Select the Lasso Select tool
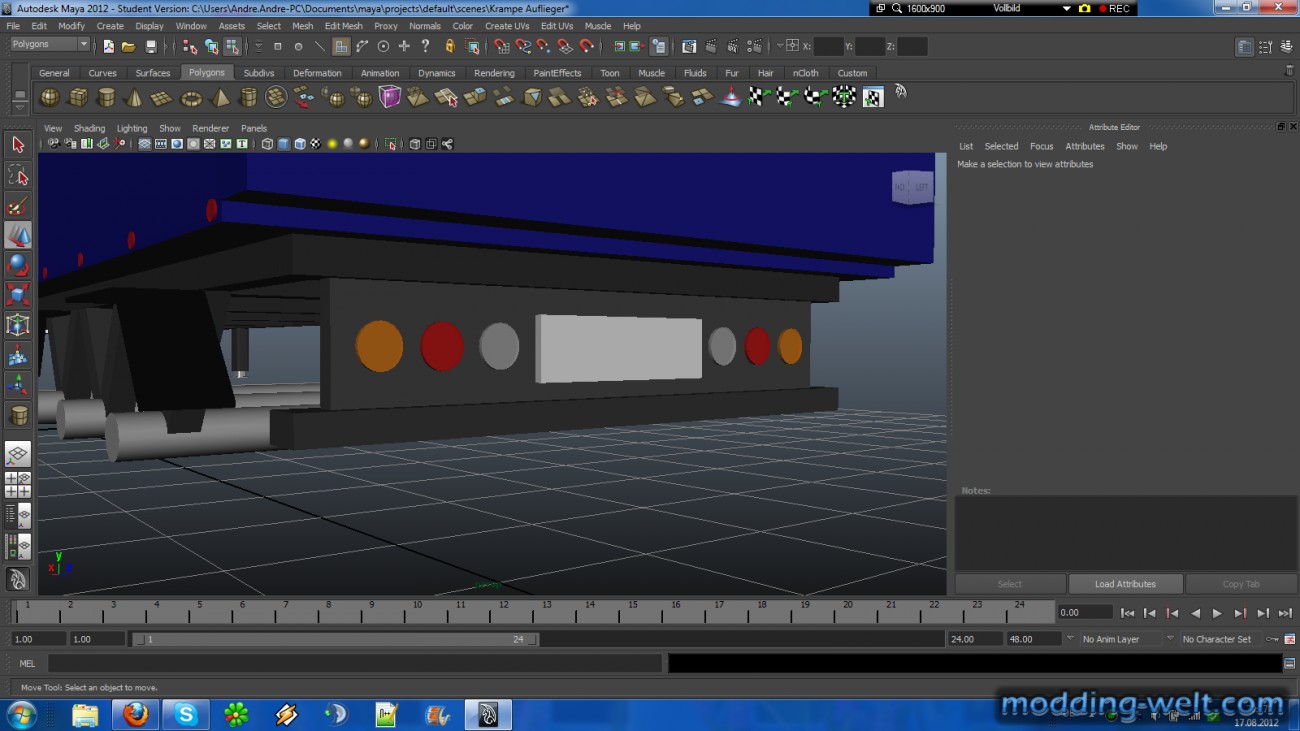The height and width of the screenshot is (731, 1300). (x=18, y=175)
